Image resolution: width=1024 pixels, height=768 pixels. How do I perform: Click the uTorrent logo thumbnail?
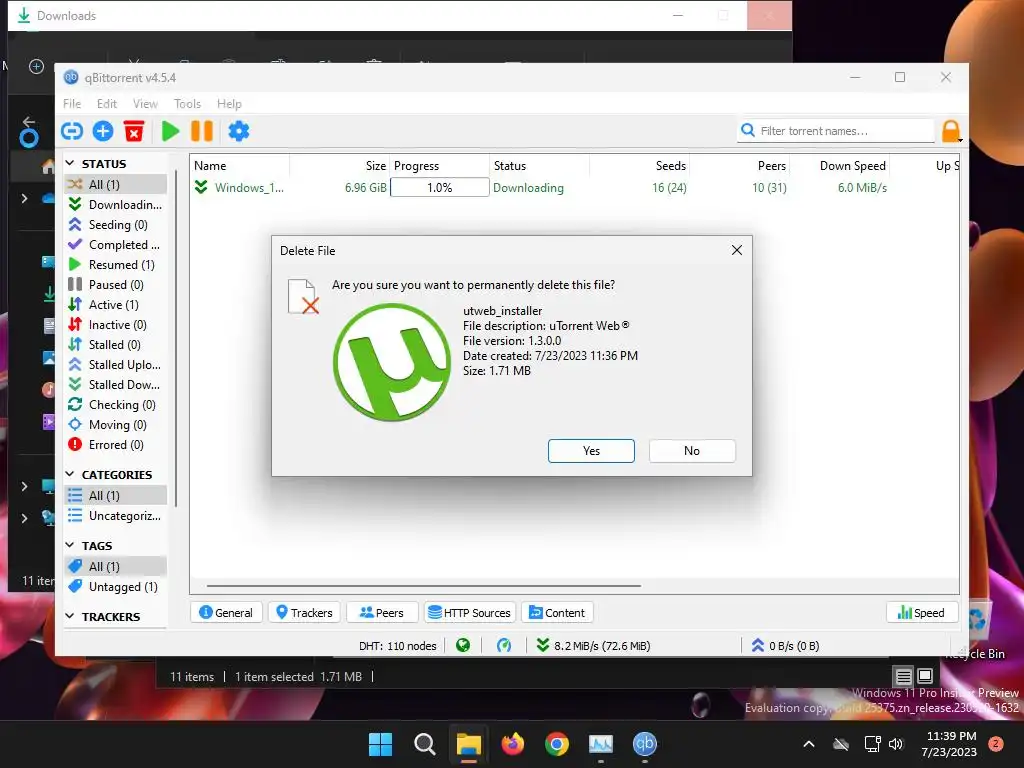[x=392, y=362]
